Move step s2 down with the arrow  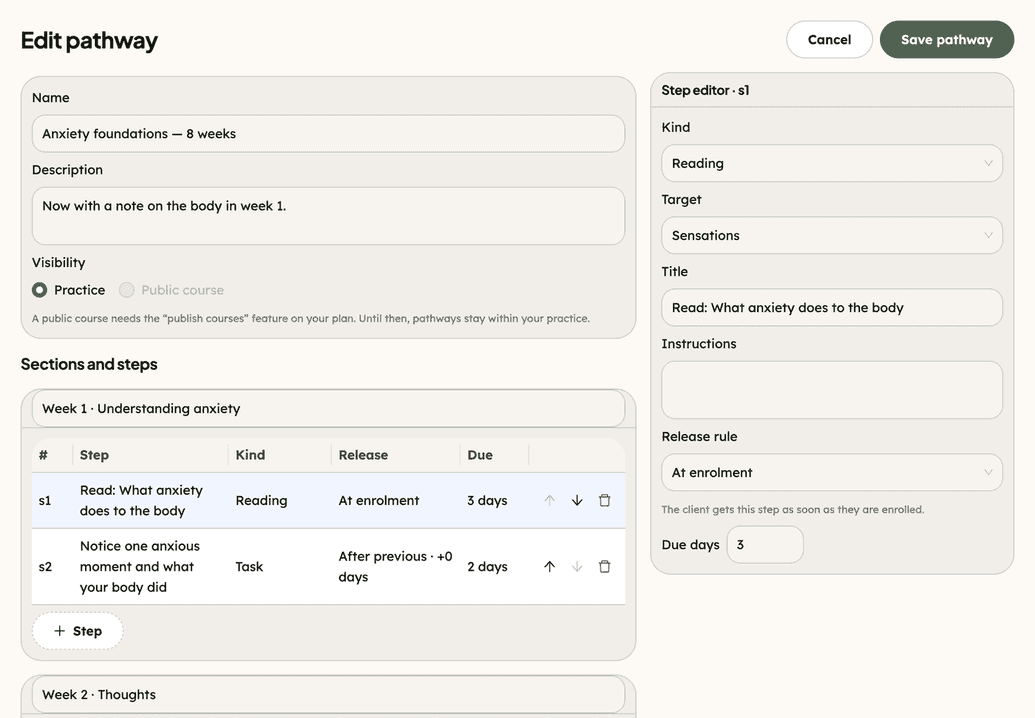(x=577, y=566)
